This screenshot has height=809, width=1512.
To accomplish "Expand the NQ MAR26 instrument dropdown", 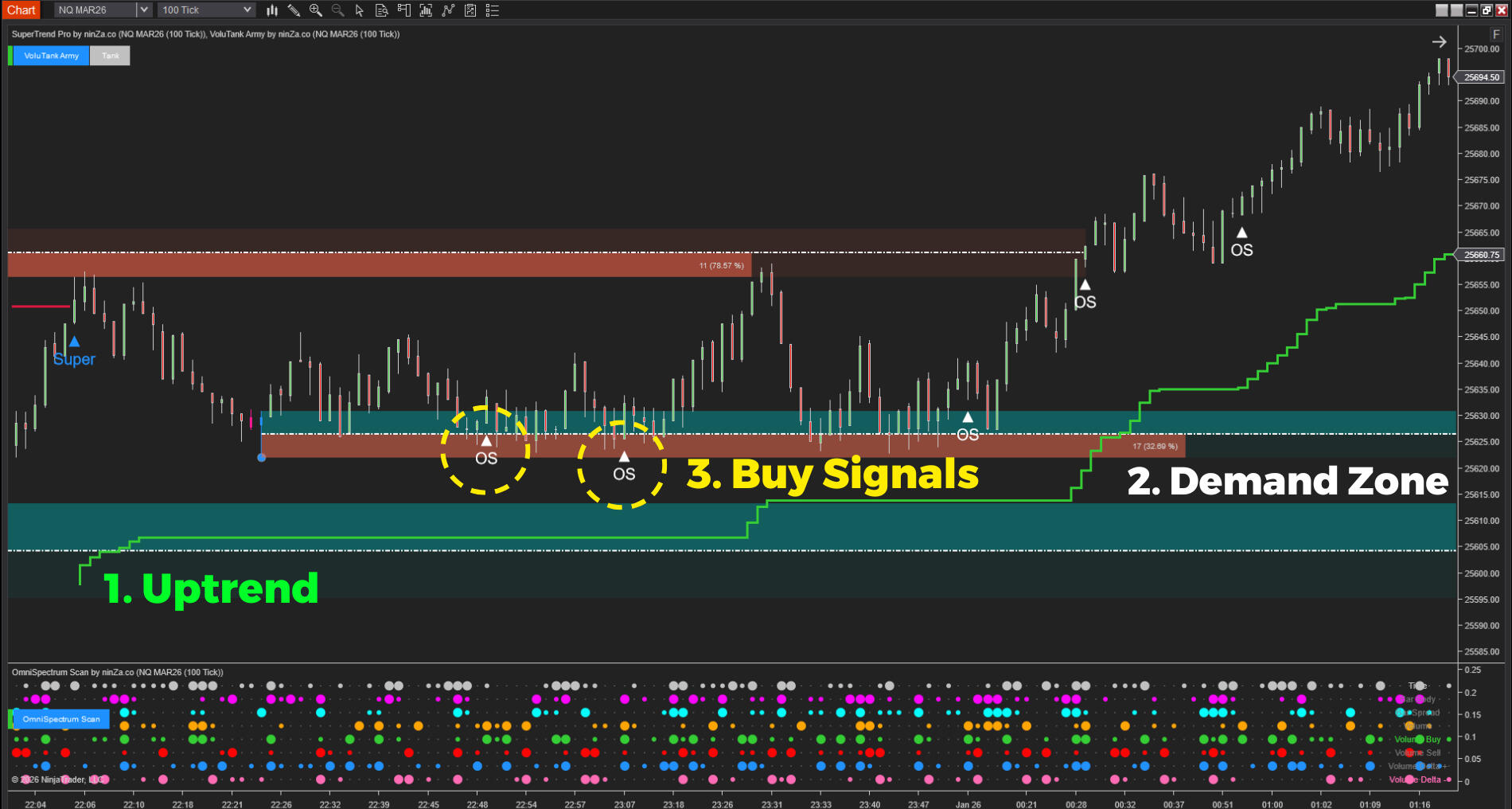I will (x=143, y=10).
